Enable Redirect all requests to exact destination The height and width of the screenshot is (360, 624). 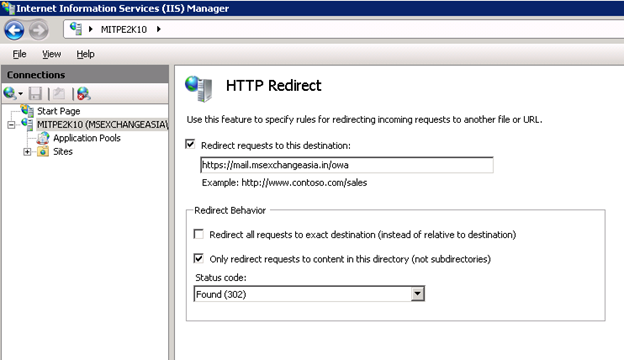click(x=198, y=234)
